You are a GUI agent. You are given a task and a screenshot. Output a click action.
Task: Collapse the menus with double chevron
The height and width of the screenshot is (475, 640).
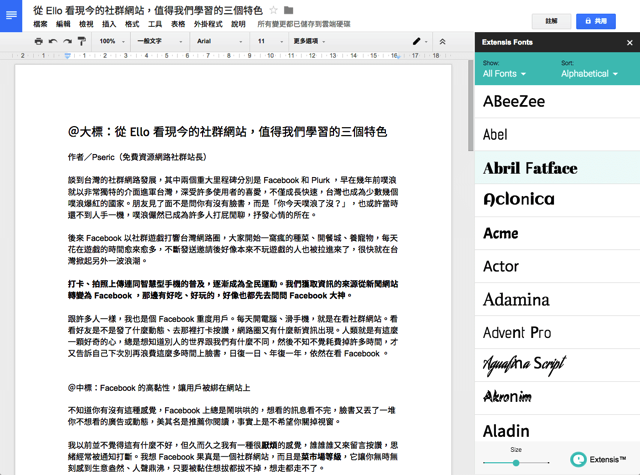442,41
